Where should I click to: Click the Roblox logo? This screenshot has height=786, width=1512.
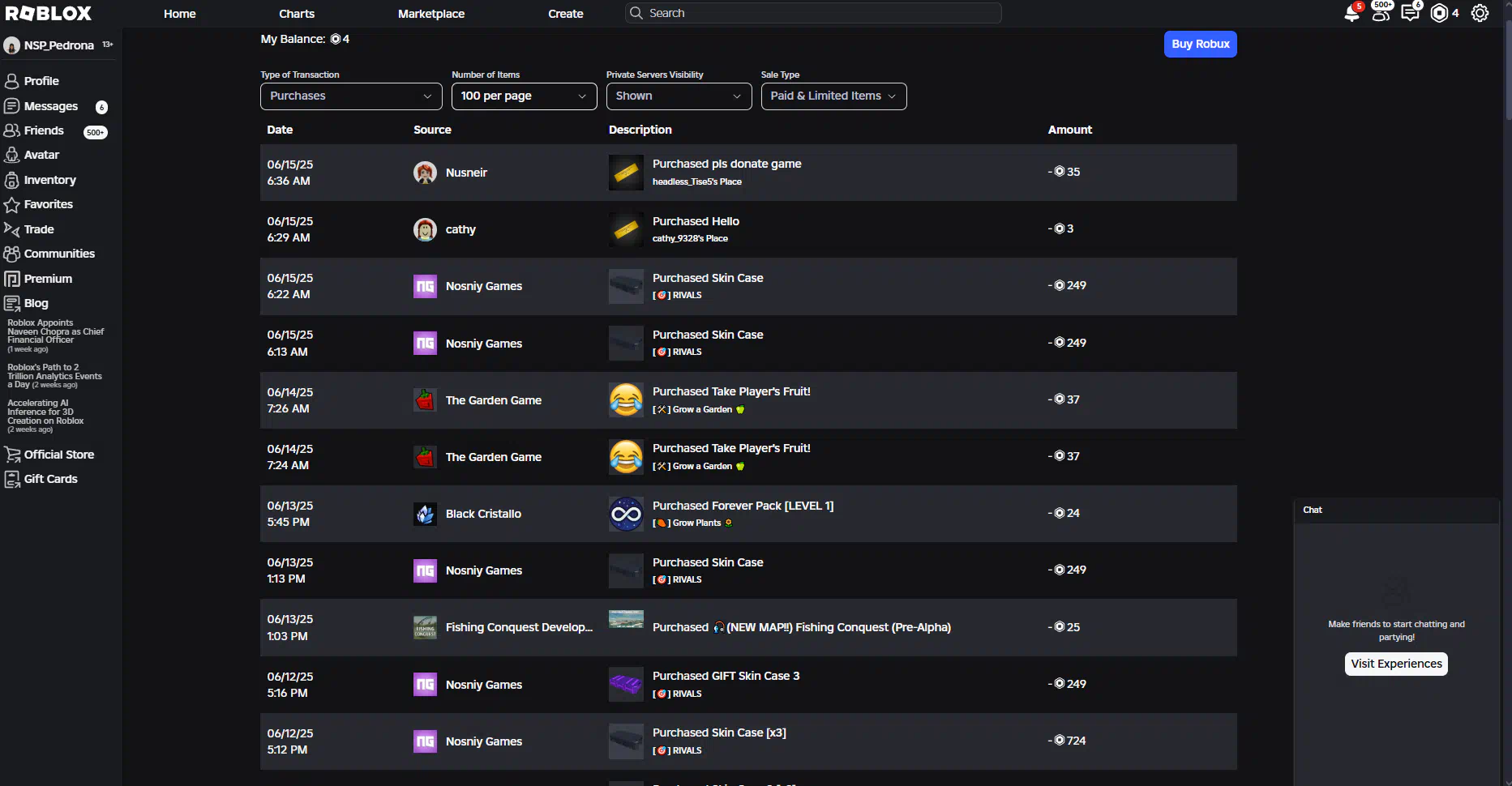(49, 13)
